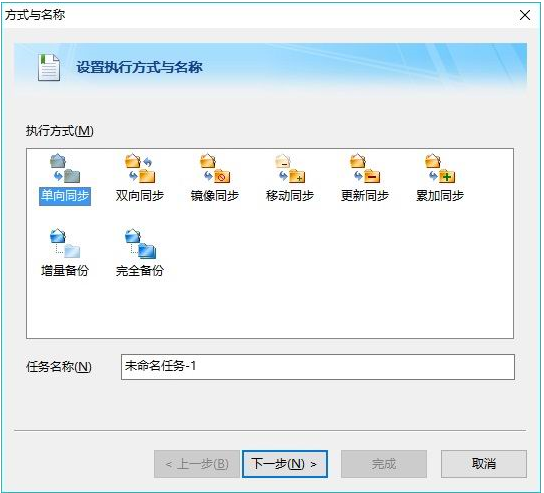Click the 单向同步 label text
Image resolution: width=544 pixels, height=493 pixels.
coord(65,196)
